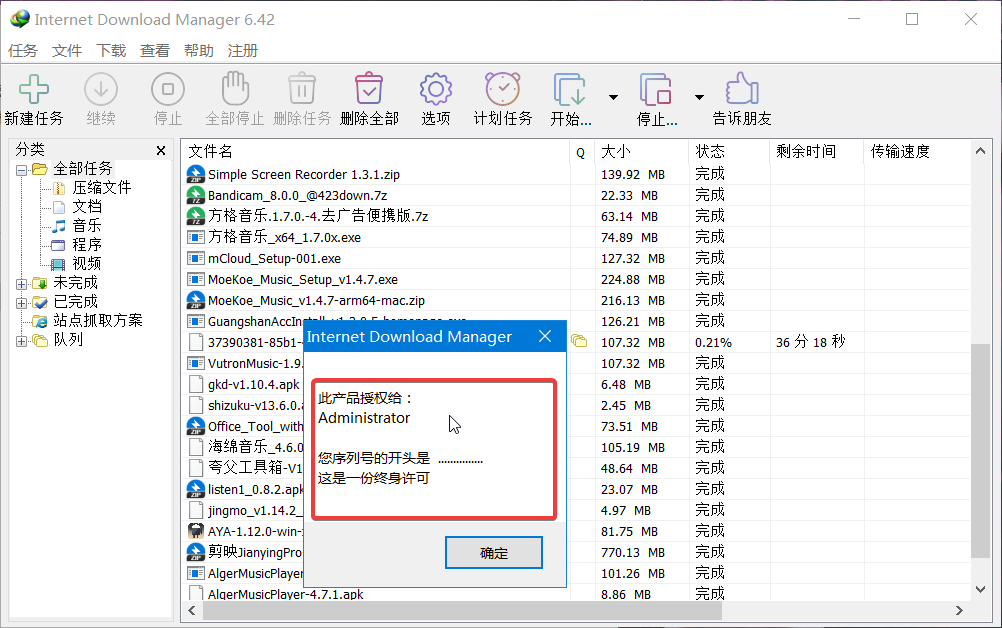Image resolution: width=1002 pixels, height=628 pixels.
Task: Click the 继续 (Resume) download icon
Action: point(100,90)
